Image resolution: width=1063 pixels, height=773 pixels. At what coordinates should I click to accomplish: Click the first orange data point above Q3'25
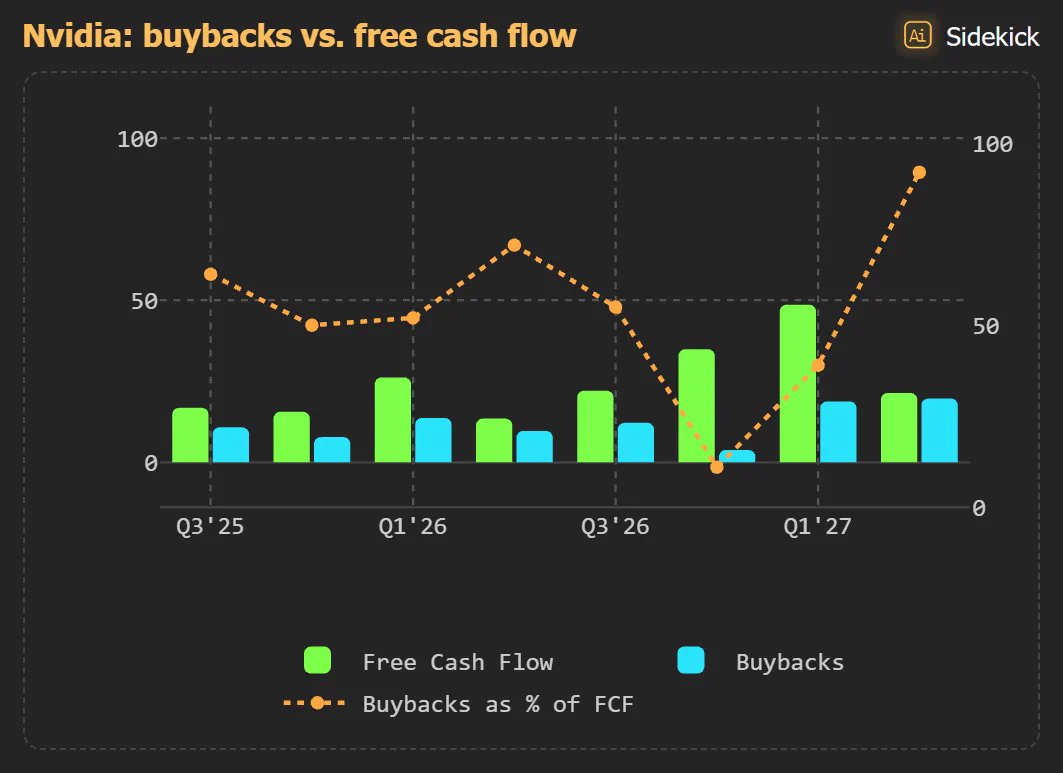coord(210,275)
